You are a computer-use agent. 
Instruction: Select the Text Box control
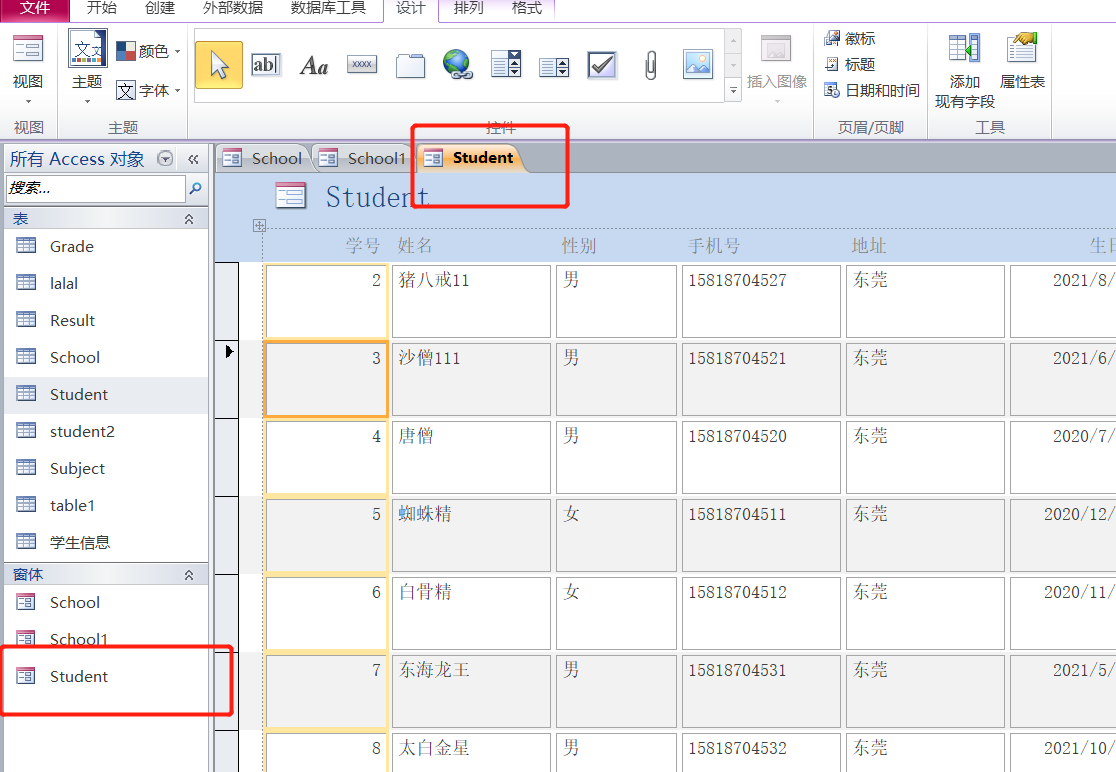[x=265, y=65]
